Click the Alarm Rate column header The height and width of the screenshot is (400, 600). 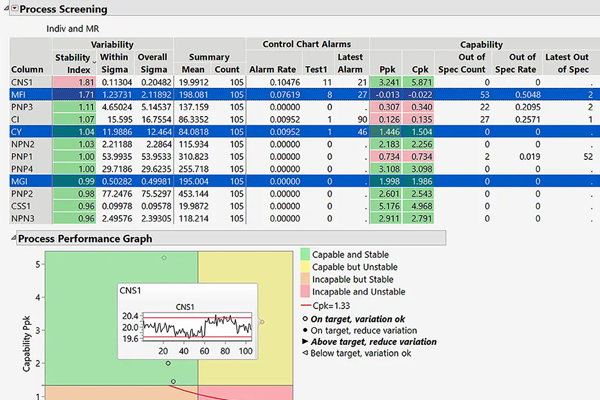(273, 69)
